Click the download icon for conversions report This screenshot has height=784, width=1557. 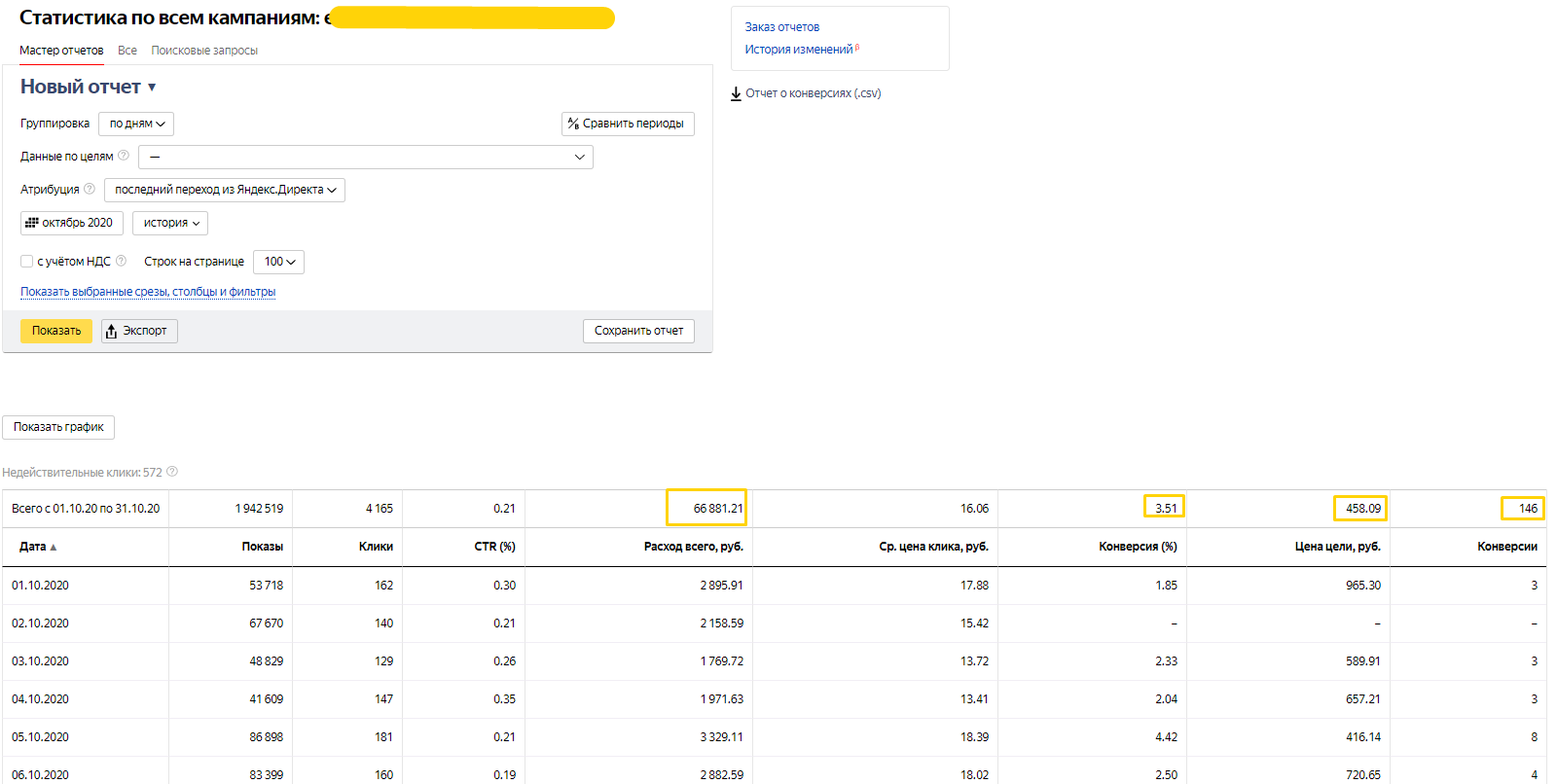pos(737,93)
